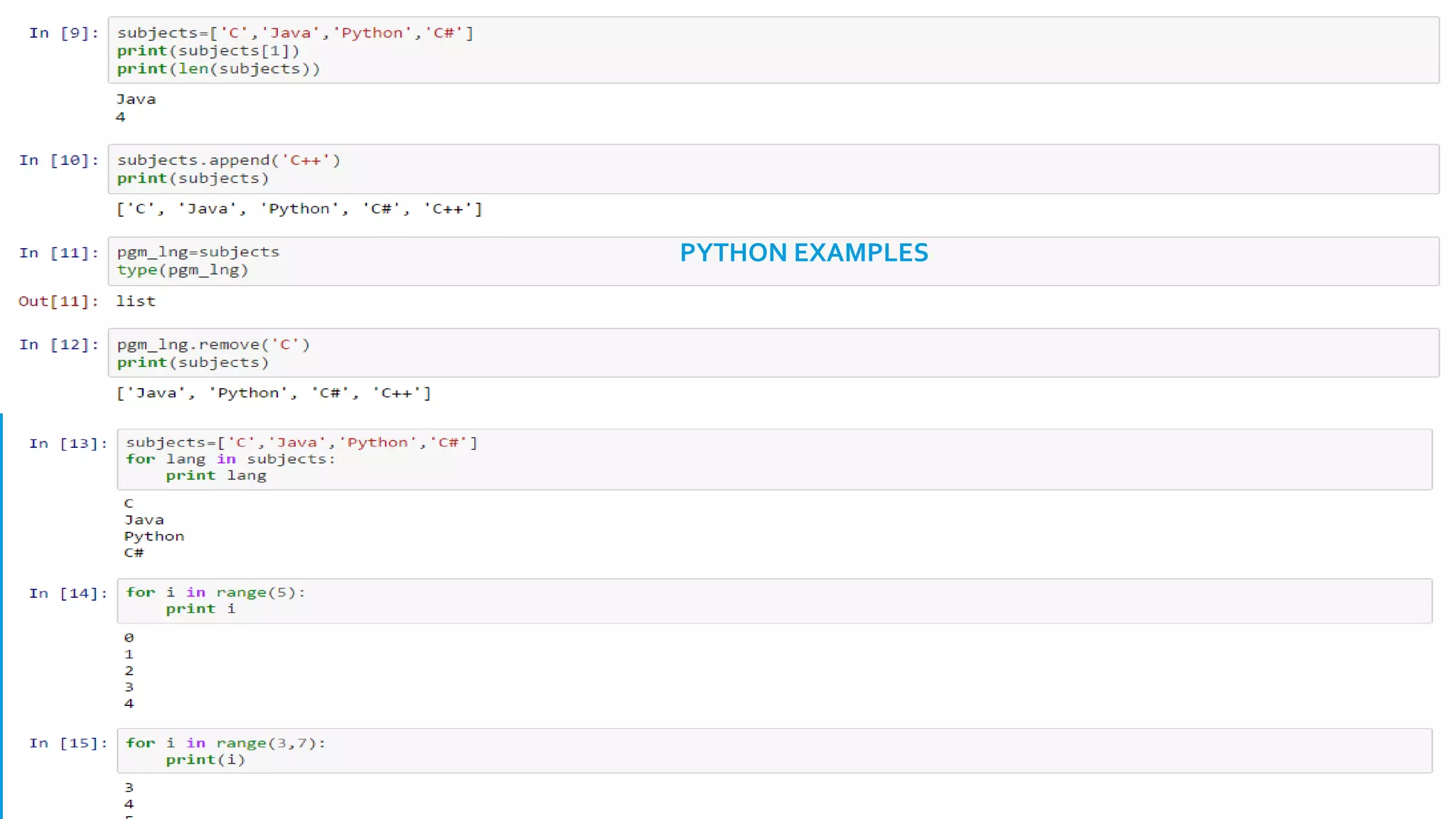Click inside code cell In [10]
This screenshot has width=1456, height=819.
773,169
